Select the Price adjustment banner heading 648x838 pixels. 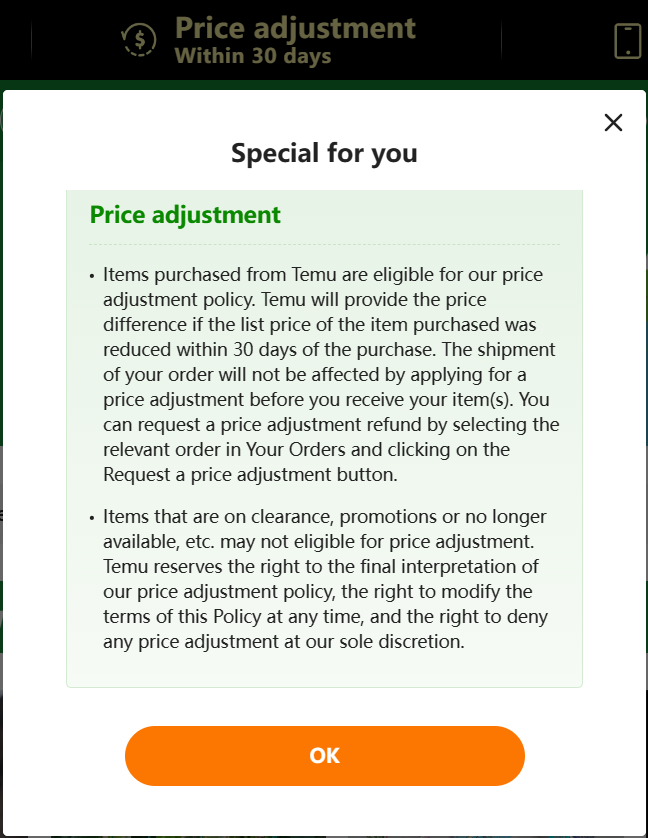295,27
